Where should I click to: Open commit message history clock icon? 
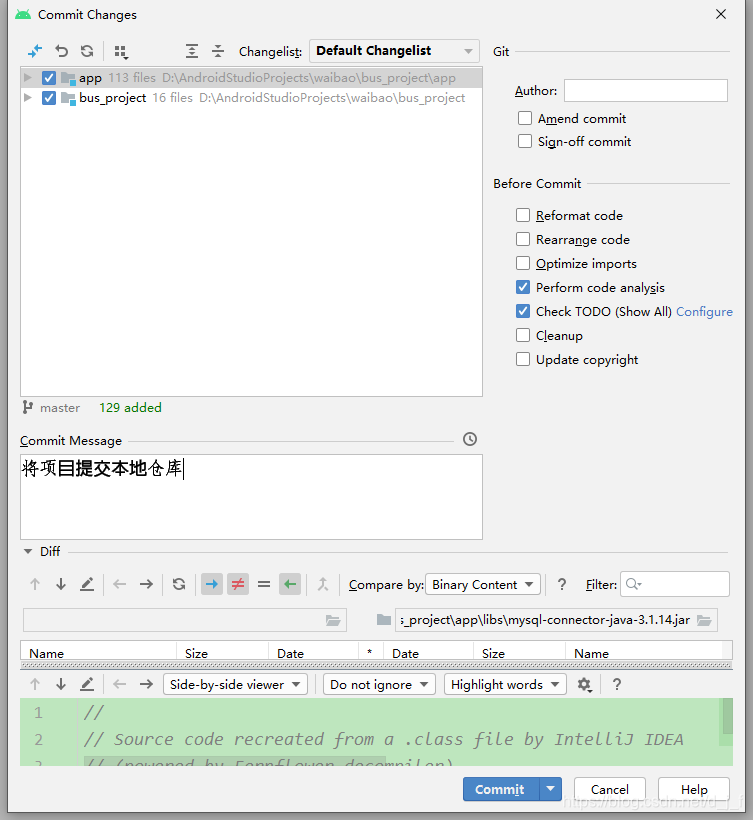pyautogui.click(x=470, y=439)
